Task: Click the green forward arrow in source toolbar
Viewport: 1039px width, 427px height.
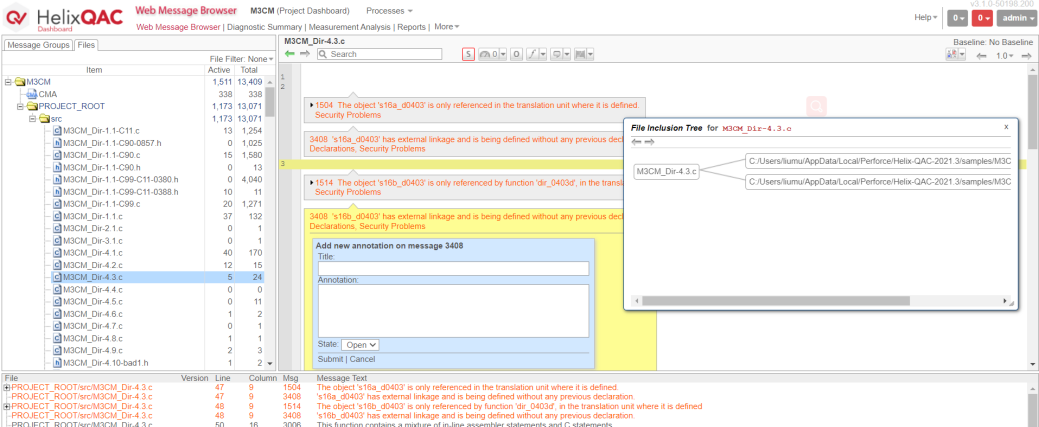Action: click(305, 54)
